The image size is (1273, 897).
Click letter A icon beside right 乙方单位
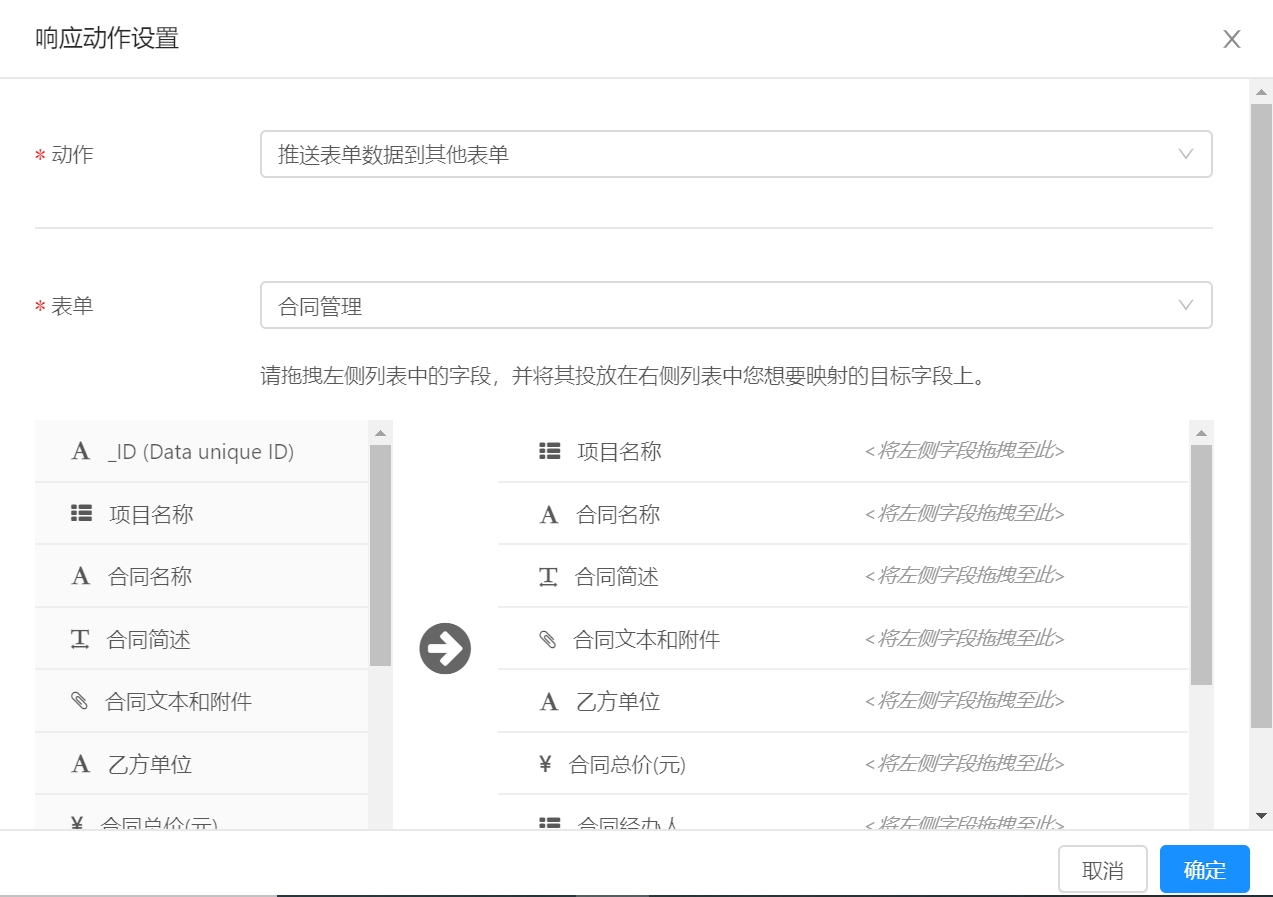pos(548,702)
